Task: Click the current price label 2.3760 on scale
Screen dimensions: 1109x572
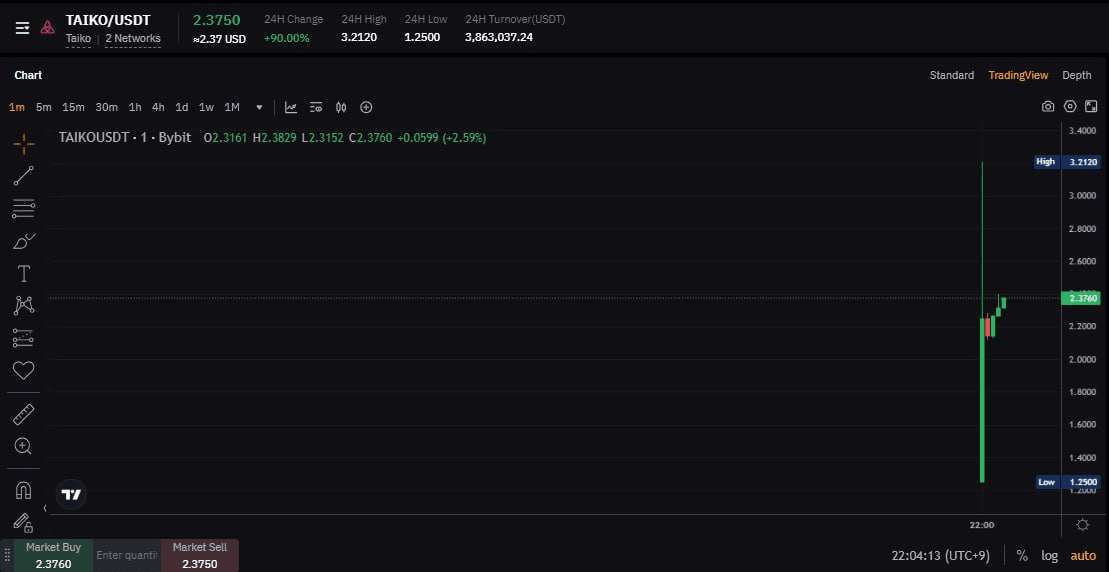Action: click(1082, 298)
